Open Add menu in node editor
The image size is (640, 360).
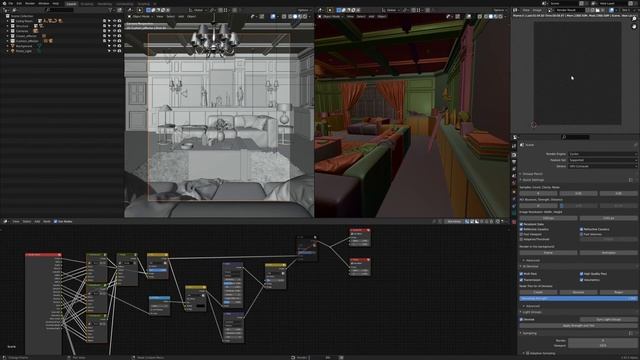(x=37, y=221)
